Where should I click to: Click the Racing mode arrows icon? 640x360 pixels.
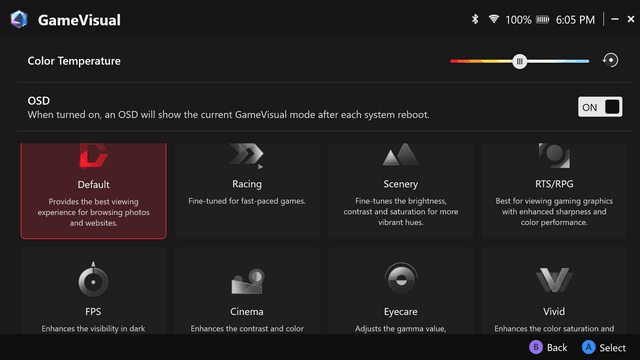pos(247,156)
